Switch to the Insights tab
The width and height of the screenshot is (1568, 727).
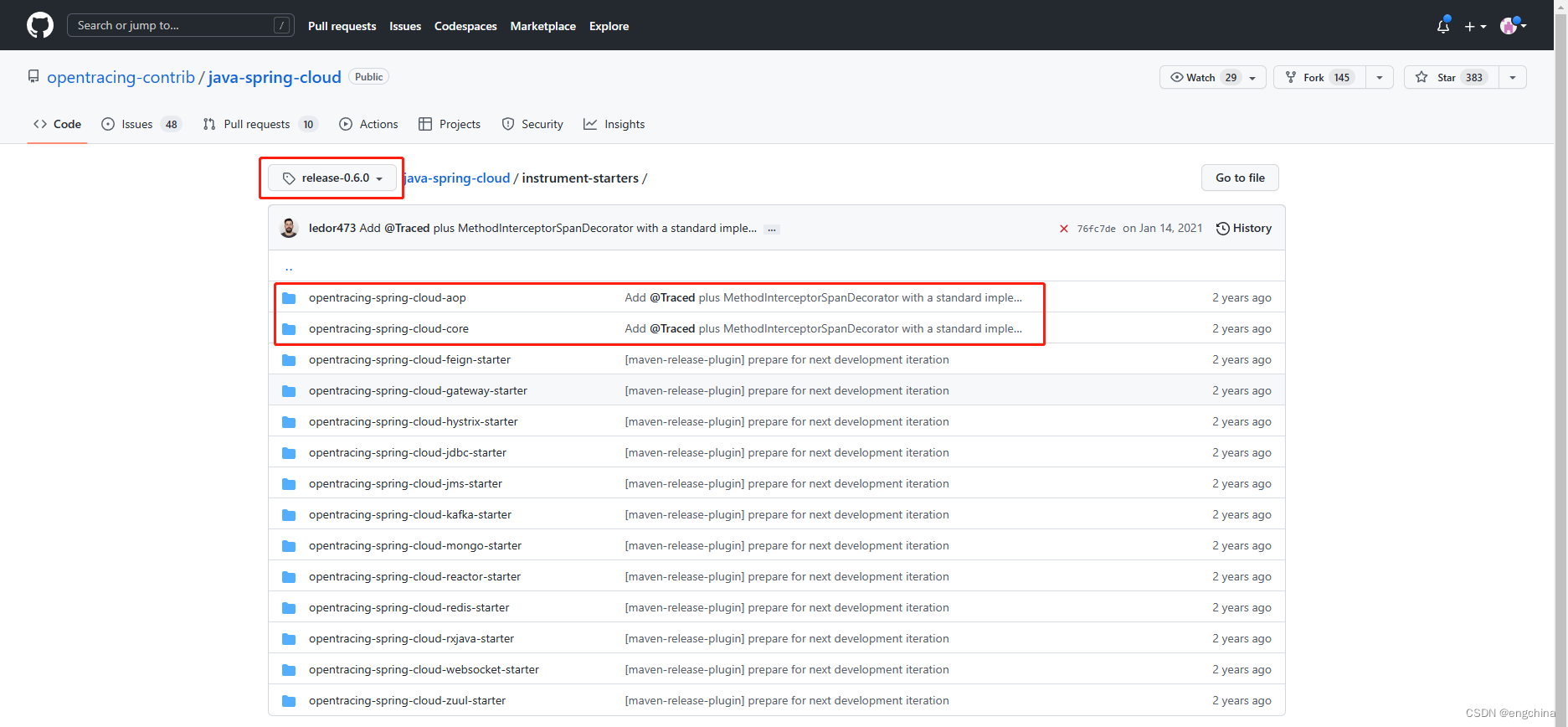tap(614, 124)
